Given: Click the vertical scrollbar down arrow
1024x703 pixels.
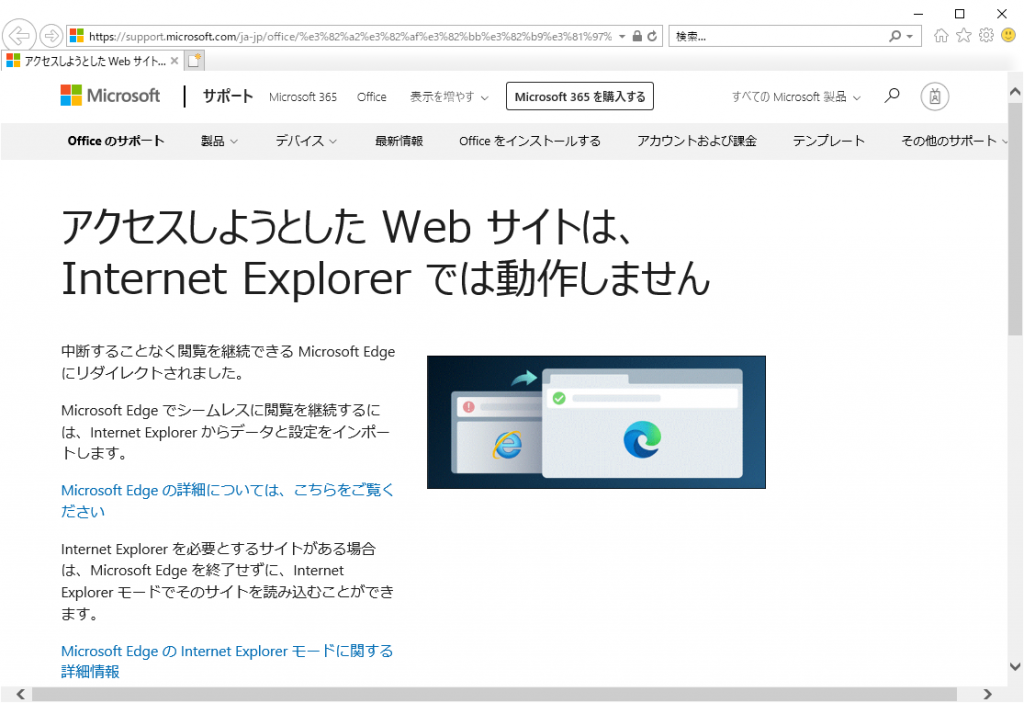Looking at the screenshot, I should coord(1015,666).
